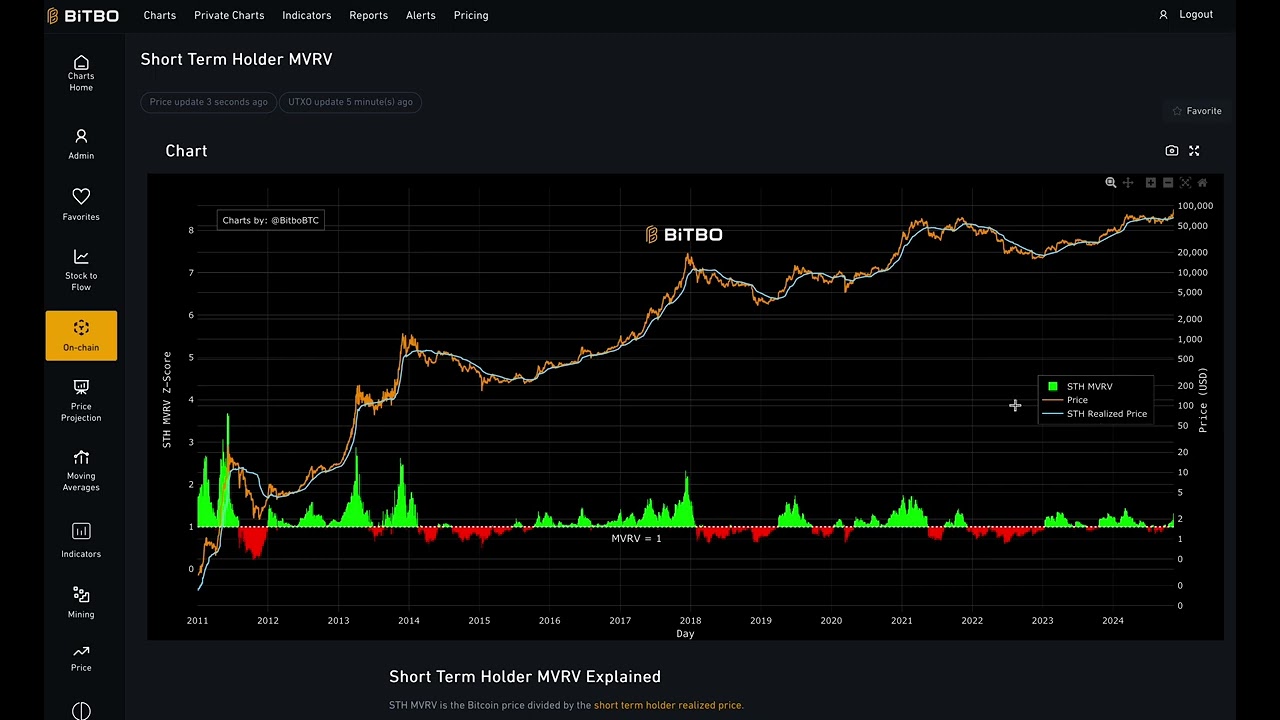1280x720 pixels.
Task: Select the chart Pan tool
Action: 1128,183
